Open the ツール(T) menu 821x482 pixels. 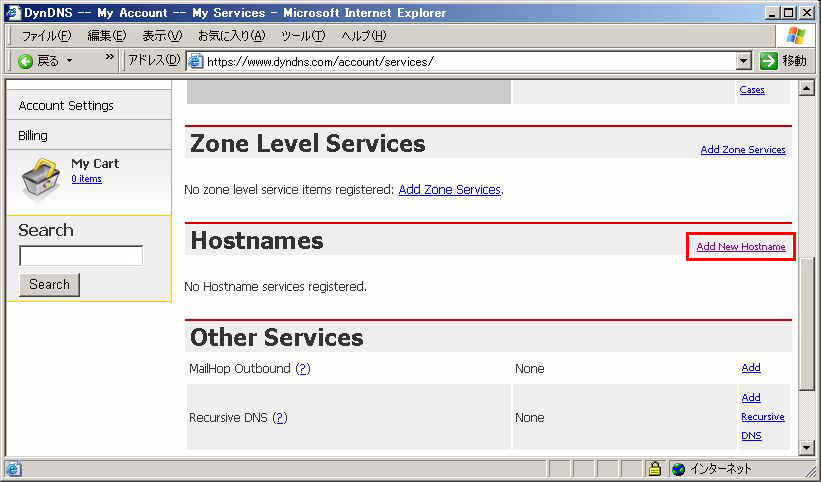click(x=303, y=36)
